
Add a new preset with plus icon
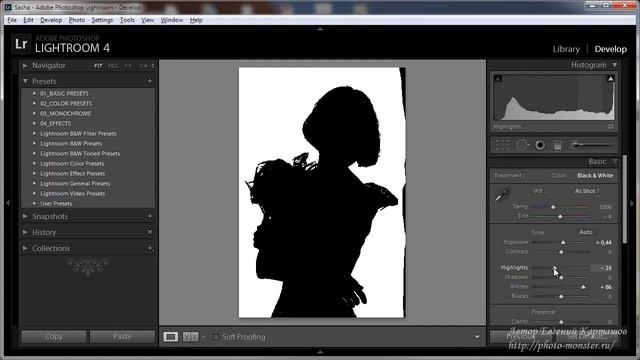(150, 81)
